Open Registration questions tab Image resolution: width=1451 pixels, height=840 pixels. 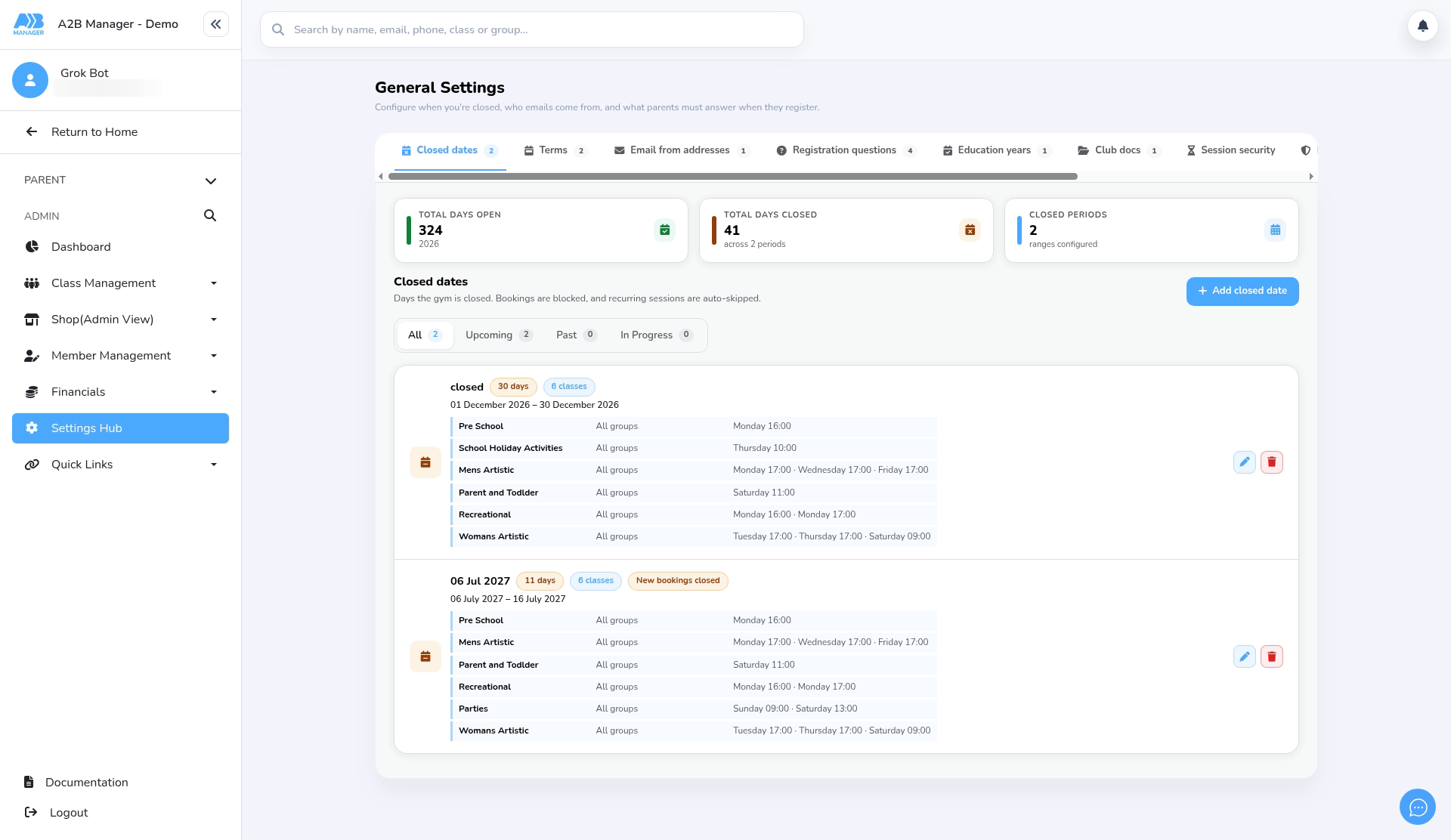pos(846,150)
